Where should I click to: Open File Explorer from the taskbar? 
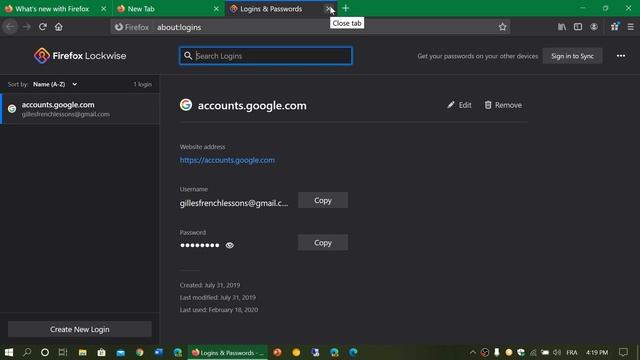[82, 352]
